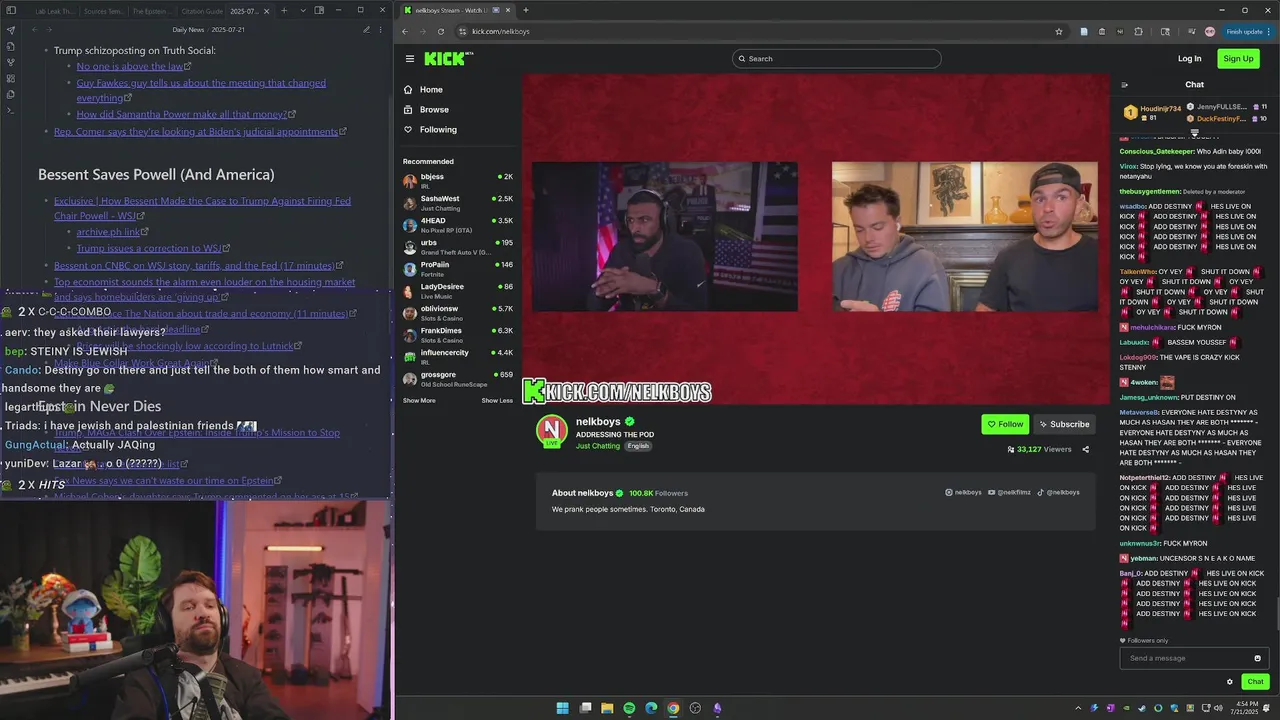Open recommended channel bbjess
This screenshot has height=720, width=1280.
pyautogui.click(x=458, y=181)
